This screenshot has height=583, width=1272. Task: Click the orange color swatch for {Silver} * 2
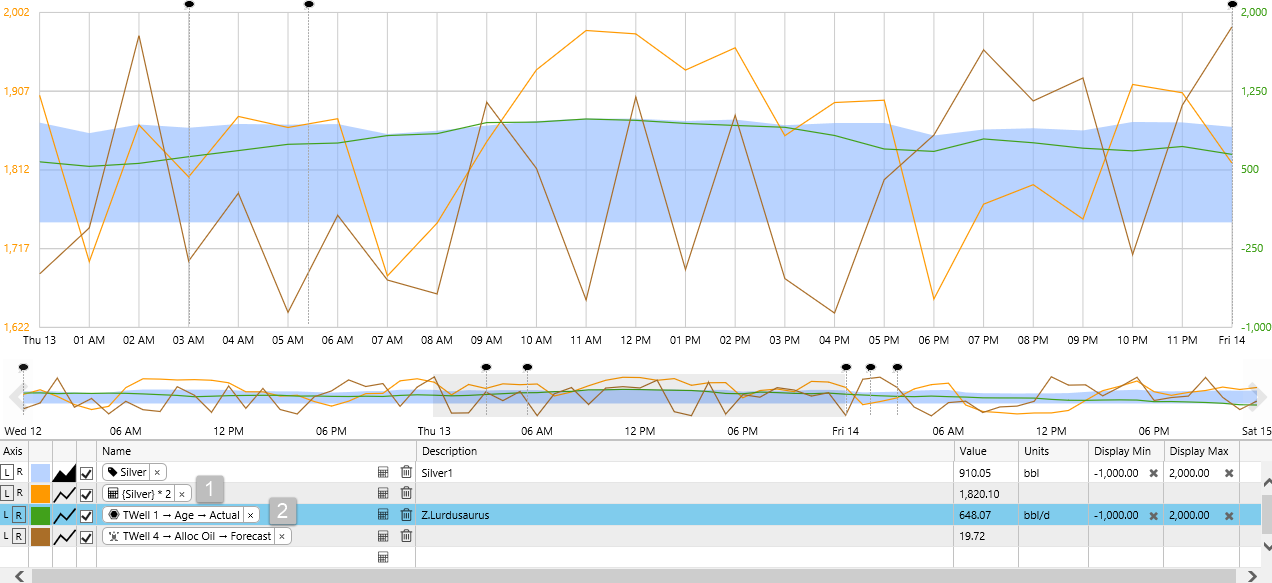point(41,493)
